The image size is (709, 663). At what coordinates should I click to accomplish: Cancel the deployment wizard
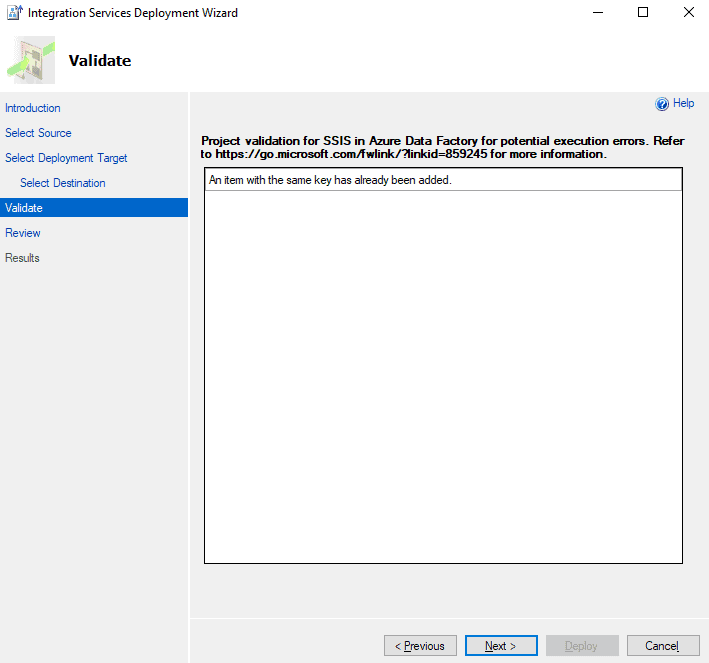663,645
